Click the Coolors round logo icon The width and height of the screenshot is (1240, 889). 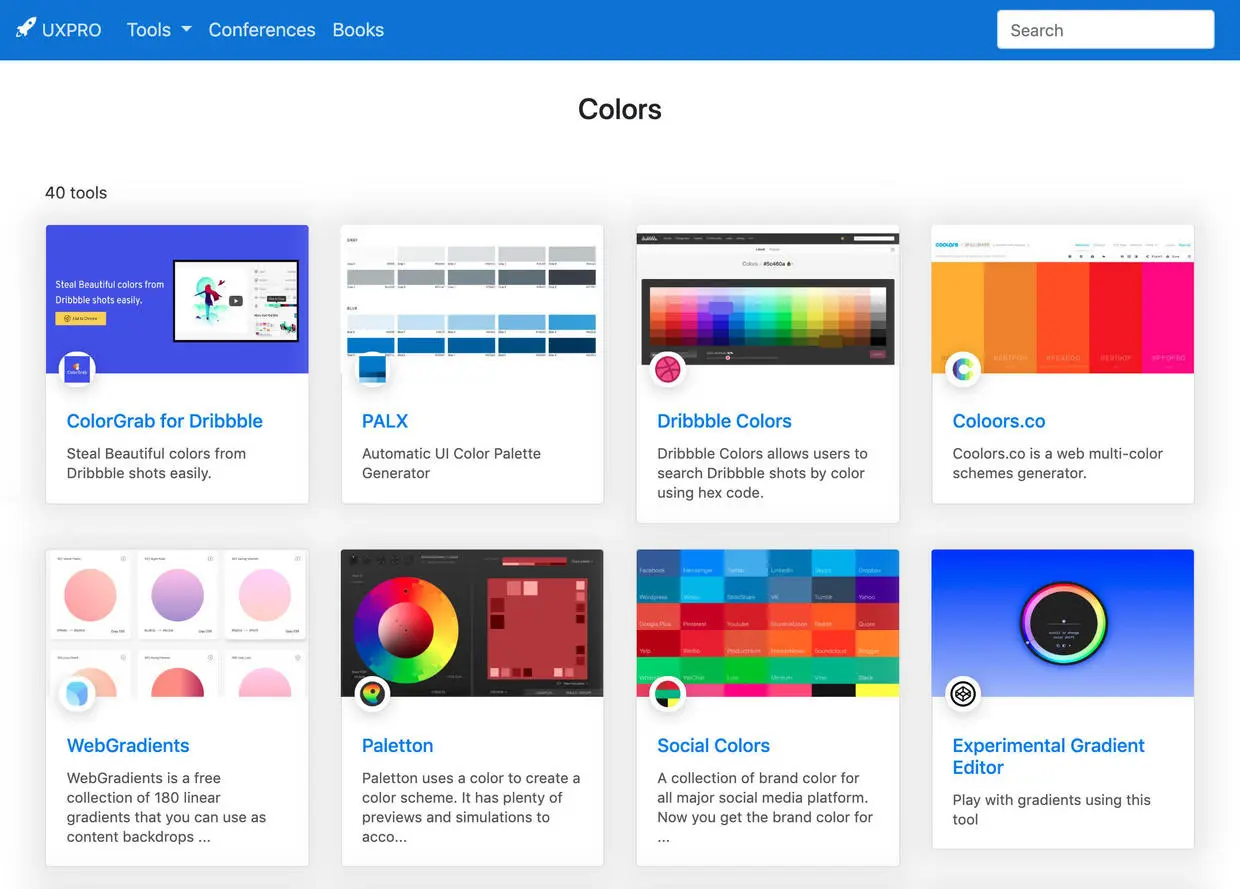coord(963,370)
